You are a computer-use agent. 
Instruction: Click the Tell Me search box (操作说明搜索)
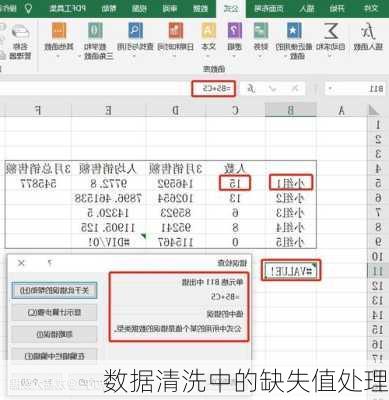pyautogui.click(x=8, y=8)
